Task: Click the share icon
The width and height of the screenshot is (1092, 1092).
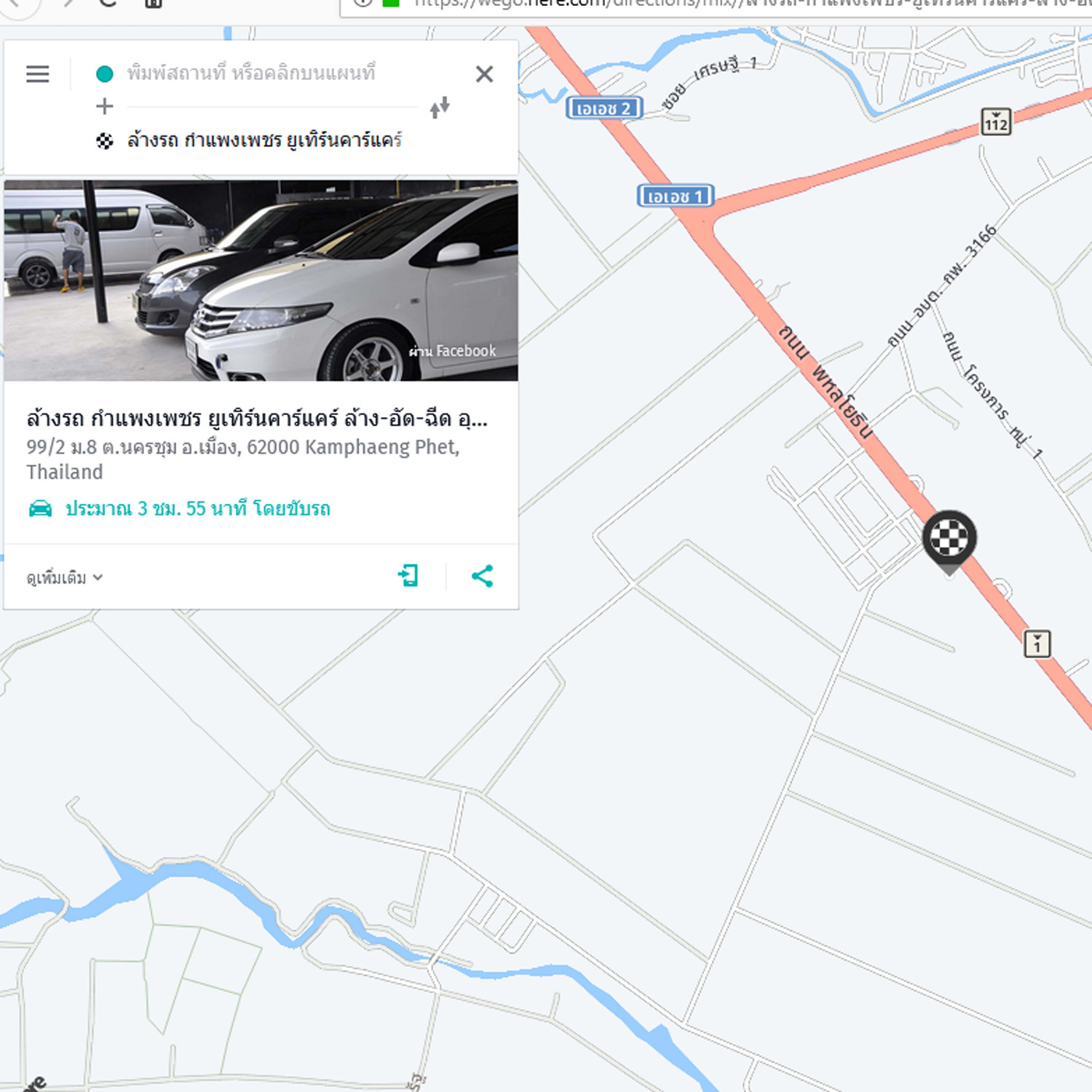Action: 482,576
